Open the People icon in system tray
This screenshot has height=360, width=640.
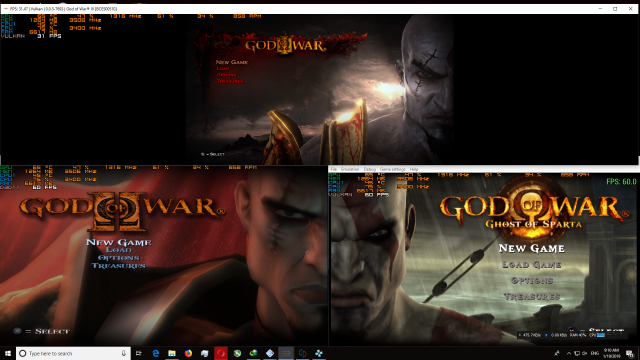pos(557,353)
